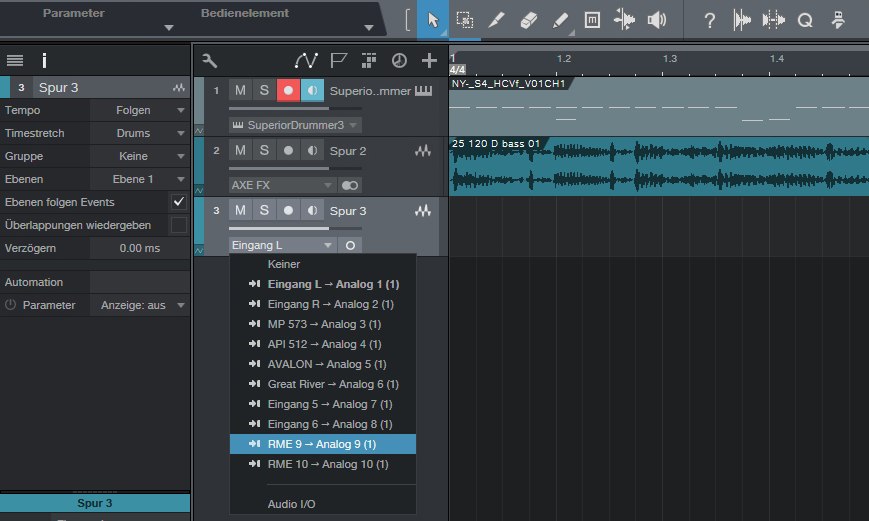Select the 25 120 D bass 01 audio clip

tap(659, 166)
